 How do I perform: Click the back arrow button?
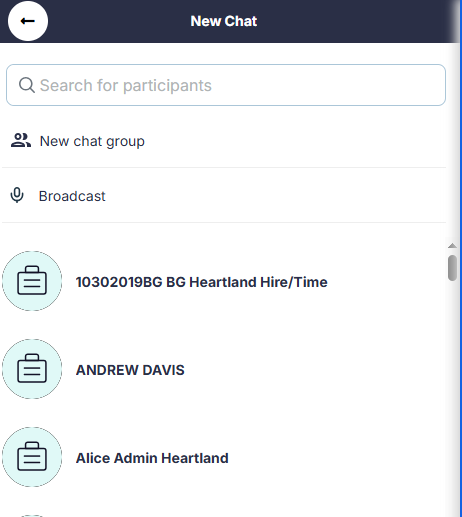(x=28, y=21)
